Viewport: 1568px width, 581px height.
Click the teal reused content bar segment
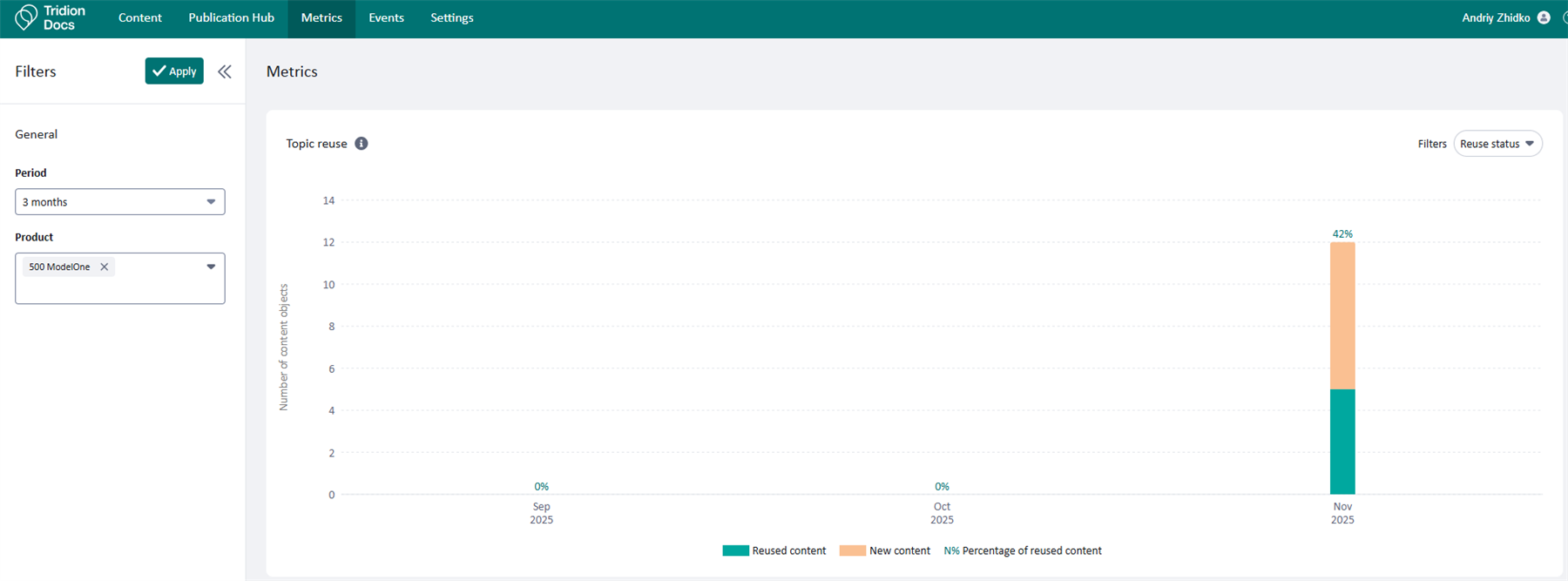coord(1342,442)
